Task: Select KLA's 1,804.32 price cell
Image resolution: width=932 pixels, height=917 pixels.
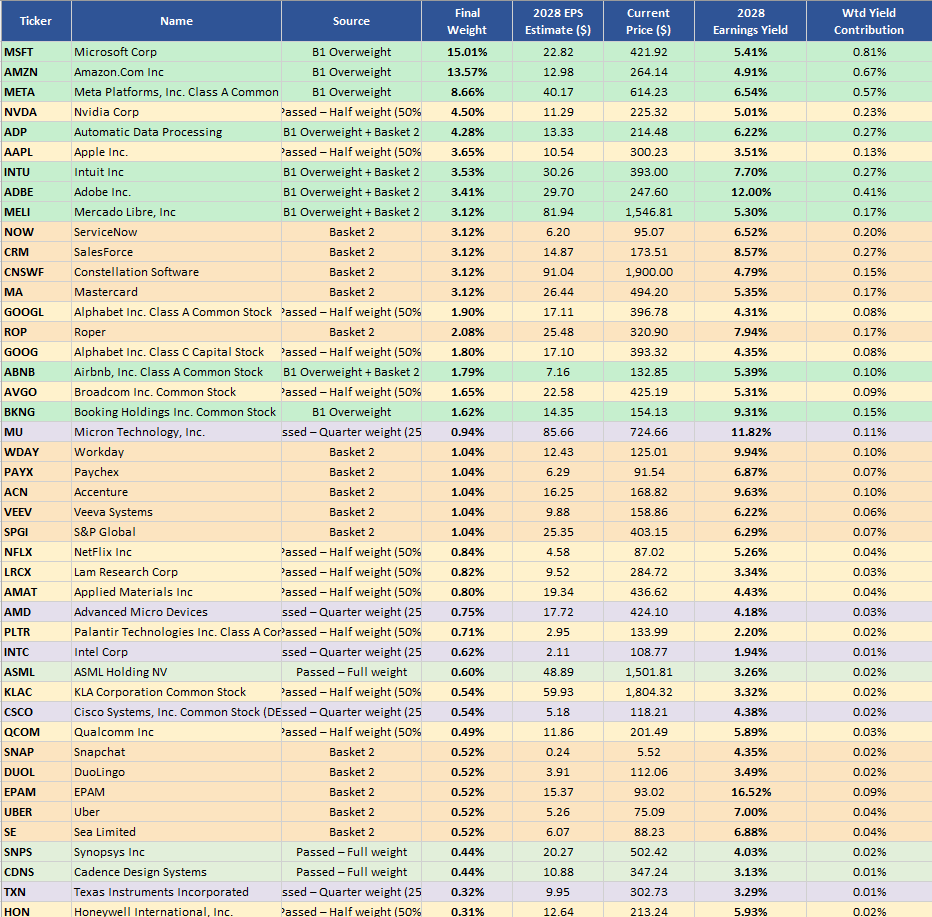Action: click(648, 692)
